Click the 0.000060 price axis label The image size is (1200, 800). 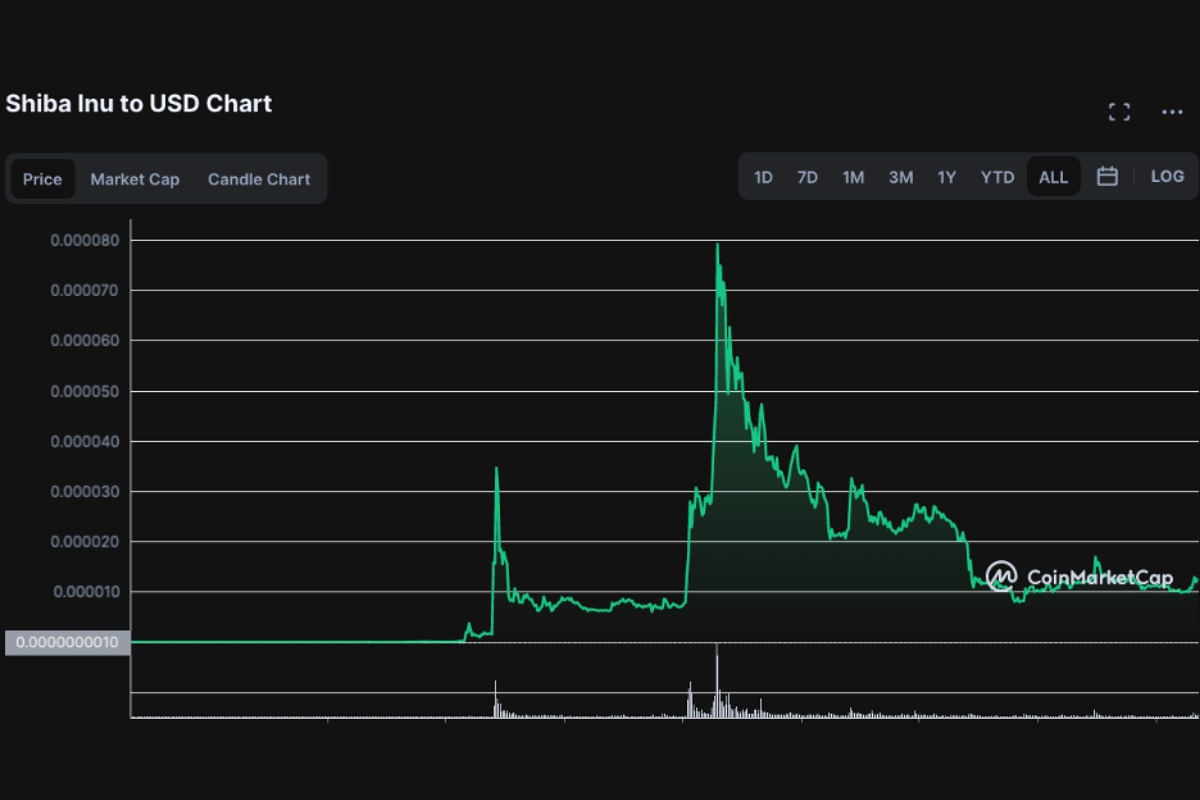[x=85, y=340]
